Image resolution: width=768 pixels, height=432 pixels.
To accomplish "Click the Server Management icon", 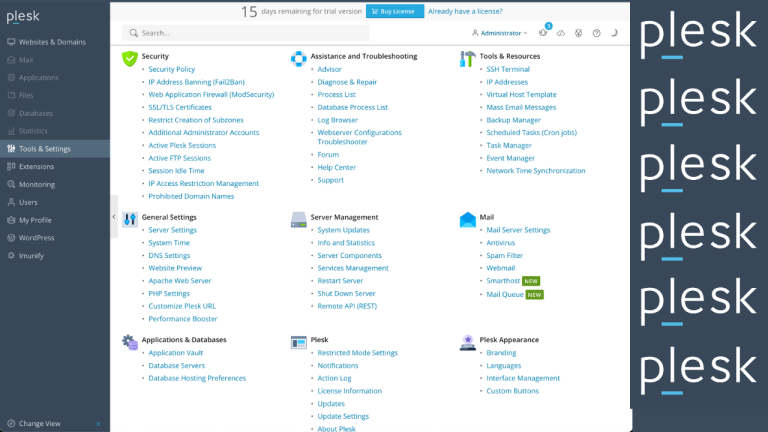I will [298, 219].
